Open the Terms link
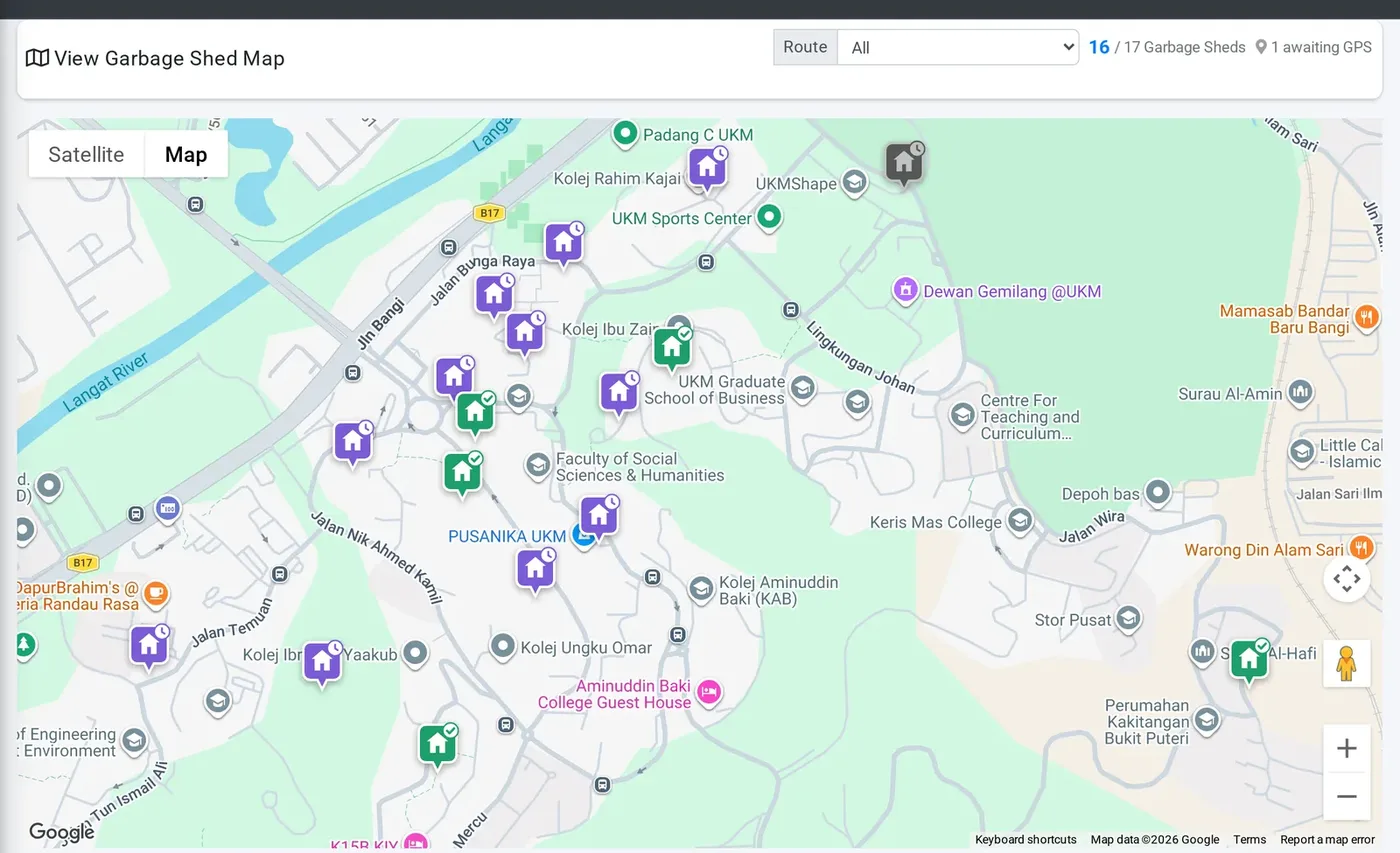 pyautogui.click(x=1249, y=840)
